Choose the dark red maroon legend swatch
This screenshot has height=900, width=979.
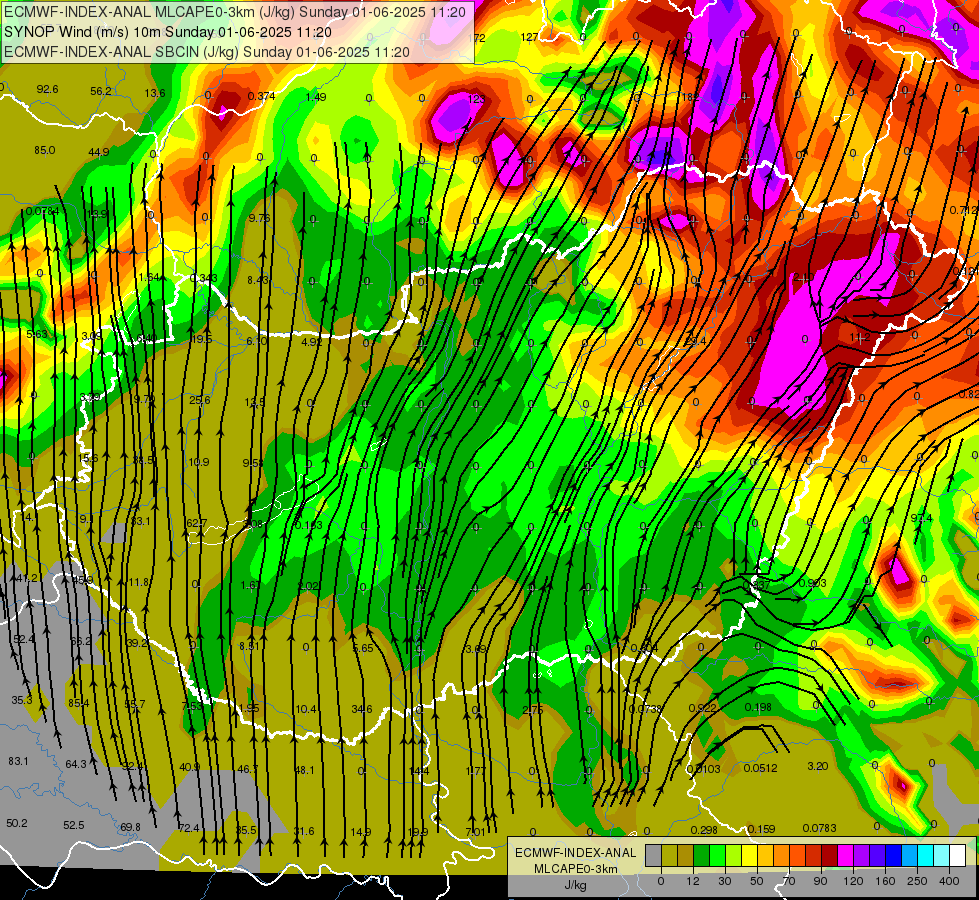coord(829,855)
